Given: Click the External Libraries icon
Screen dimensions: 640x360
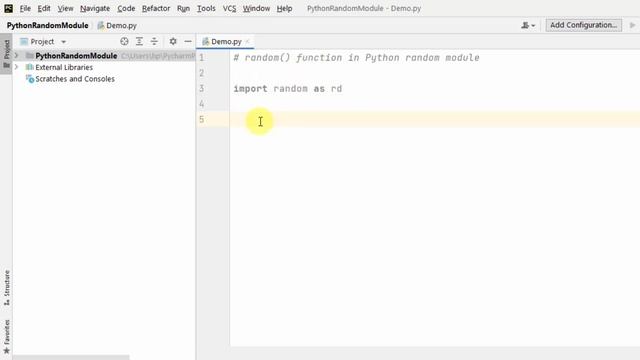Looking at the screenshot, I should pos(30,67).
